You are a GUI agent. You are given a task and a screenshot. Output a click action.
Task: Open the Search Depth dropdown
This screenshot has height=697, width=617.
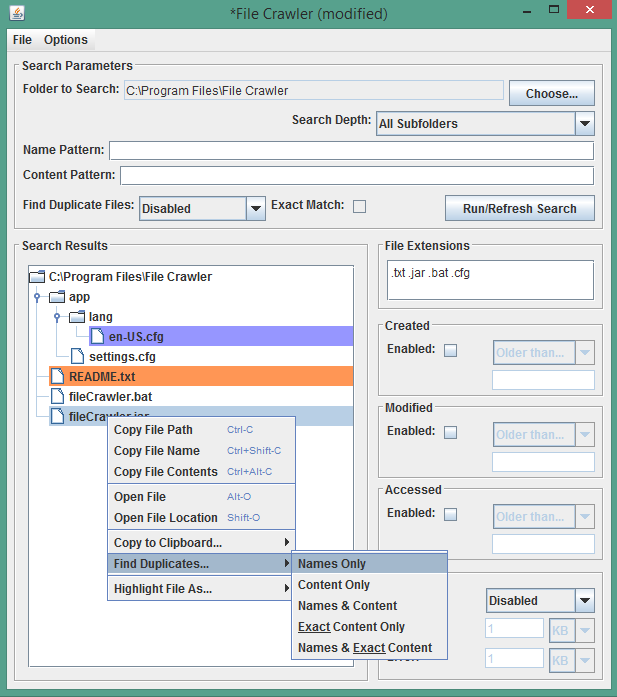click(x=584, y=124)
